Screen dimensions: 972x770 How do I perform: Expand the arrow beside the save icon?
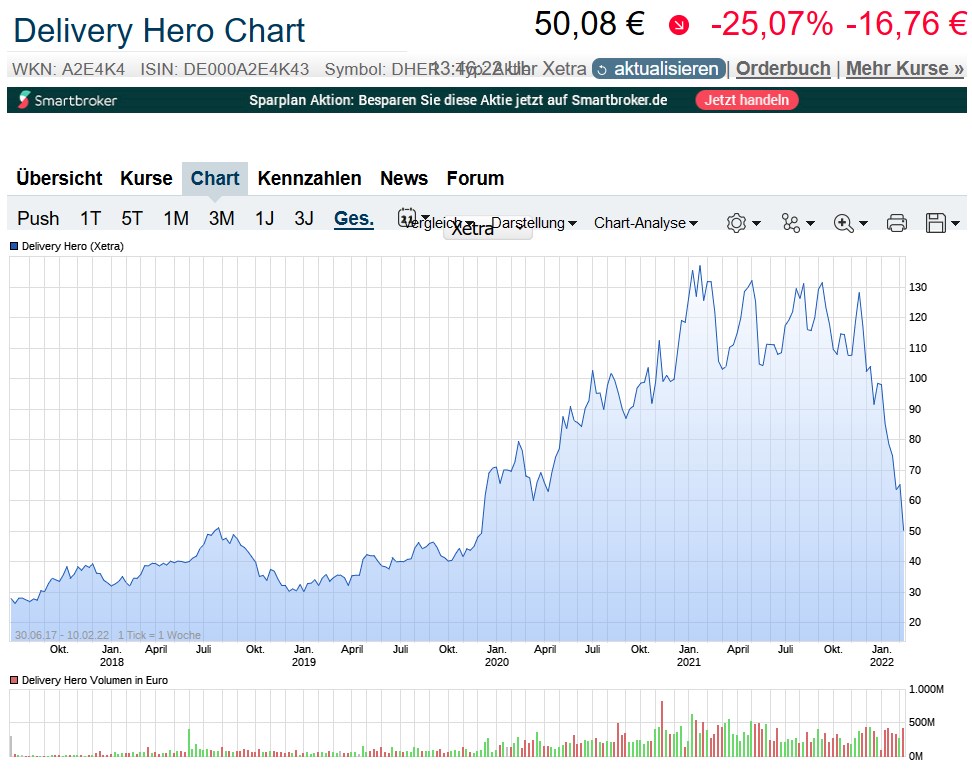click(955, 223)
